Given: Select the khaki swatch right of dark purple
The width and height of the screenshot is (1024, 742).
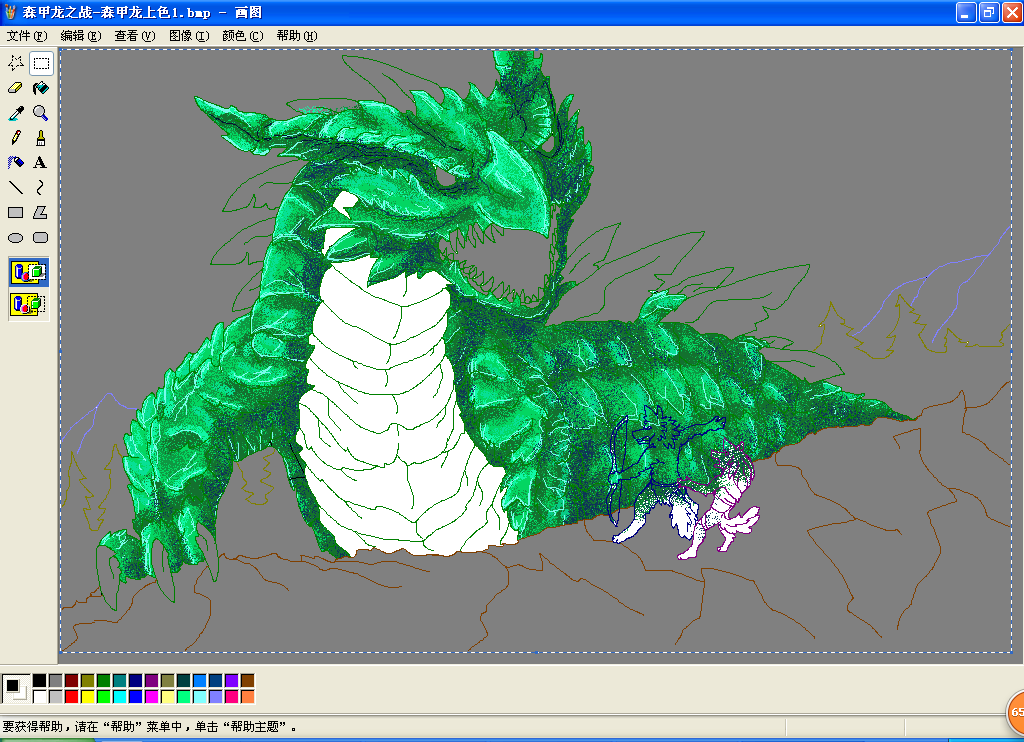Looking at the screenshot, I should 168,681.
